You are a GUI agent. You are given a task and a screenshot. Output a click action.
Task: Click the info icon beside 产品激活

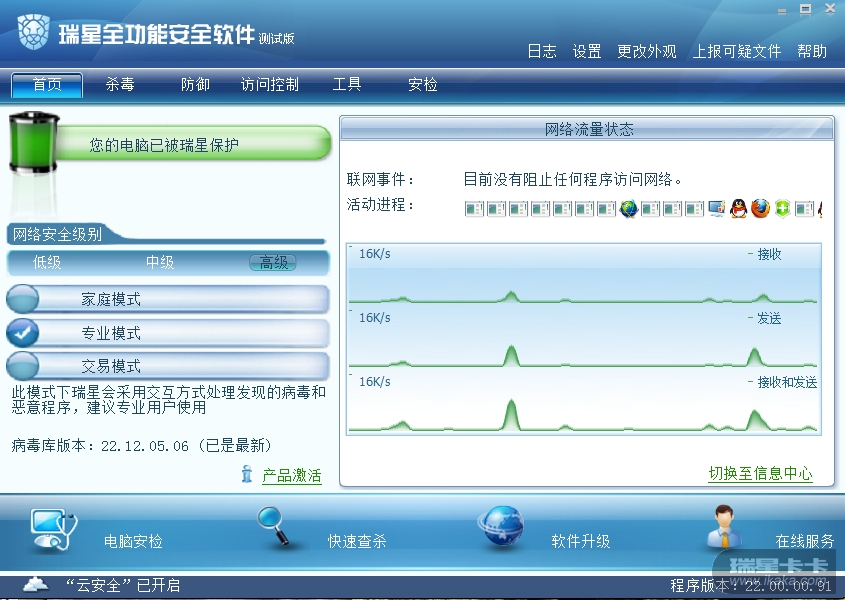(x=247, y=474)
